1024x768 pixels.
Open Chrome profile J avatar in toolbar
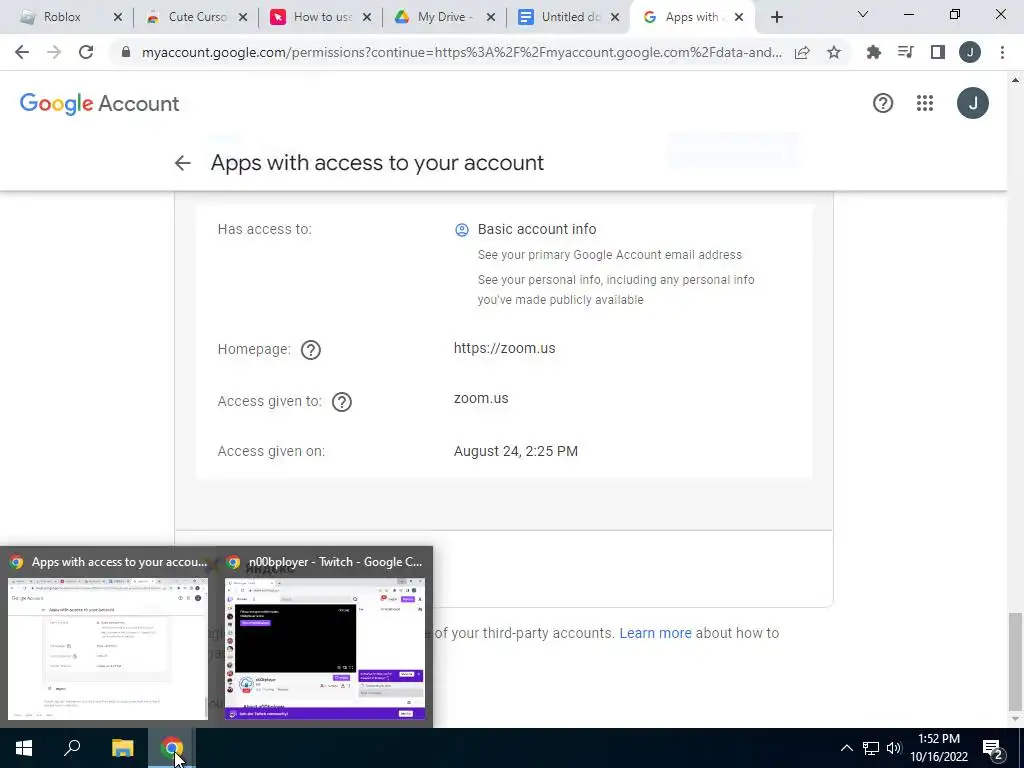pyautogui.click(x=970, y=52)
